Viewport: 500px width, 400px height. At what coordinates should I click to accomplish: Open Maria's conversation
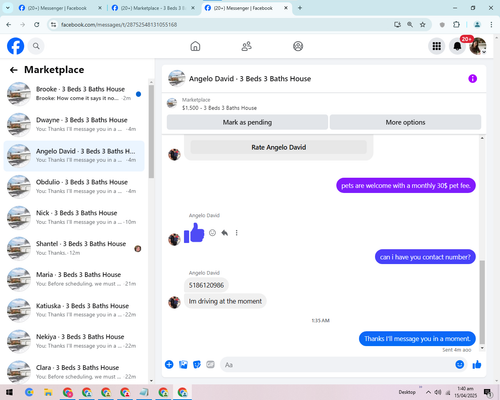pyautogui.click(x=74, y=279)
